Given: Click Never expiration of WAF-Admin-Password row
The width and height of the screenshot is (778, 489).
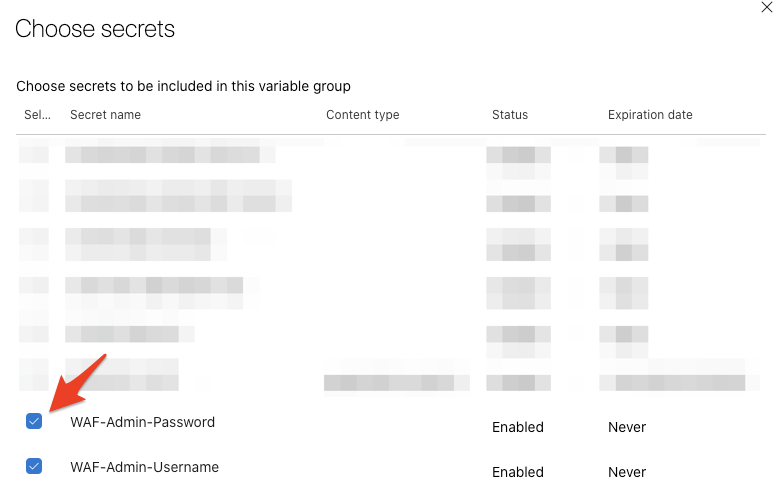Looking at the screenshot, I should click(627, 427).
